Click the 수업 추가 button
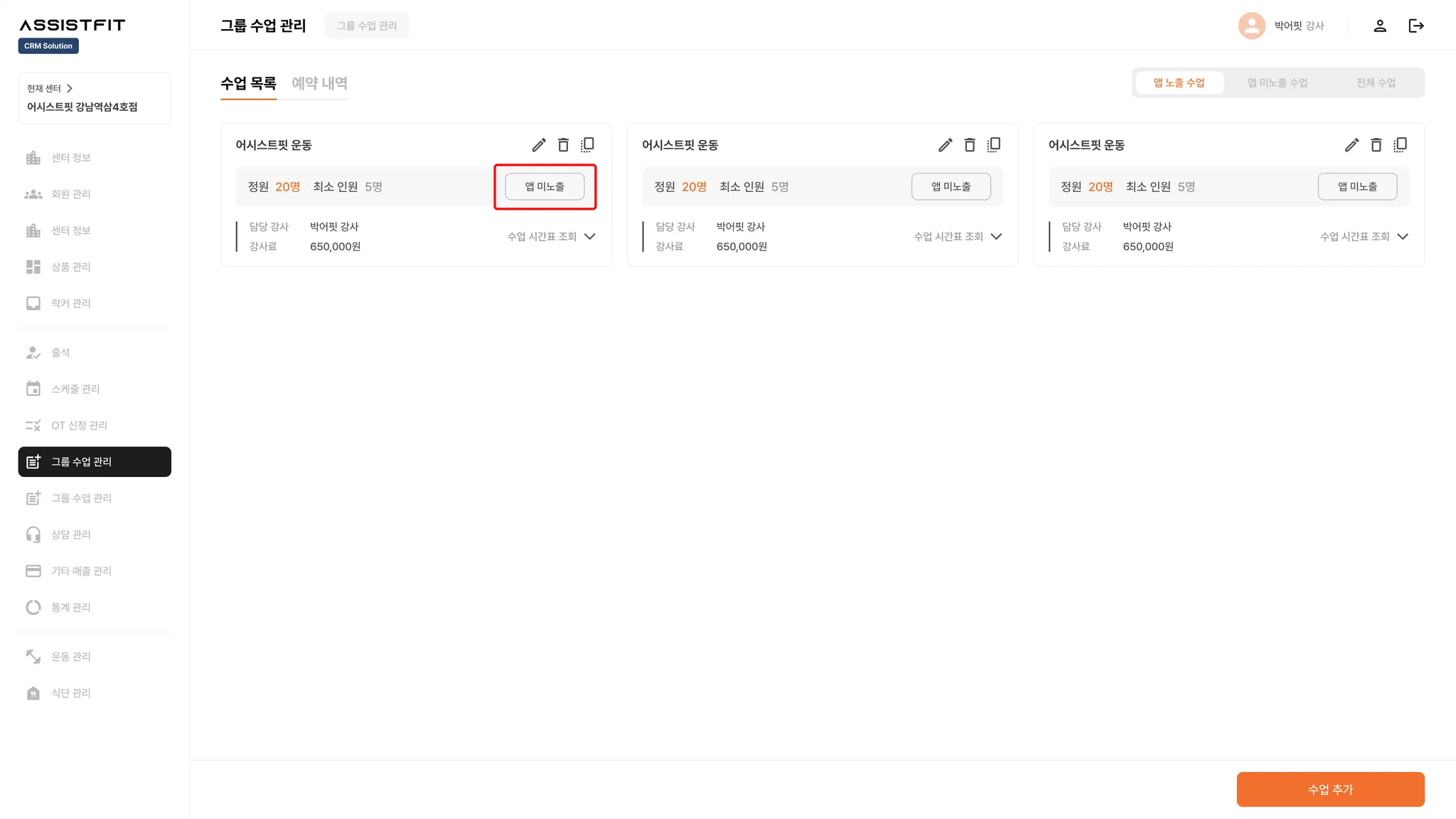This screenshot has width=1456, height=819. click(x=1330, y=789)
